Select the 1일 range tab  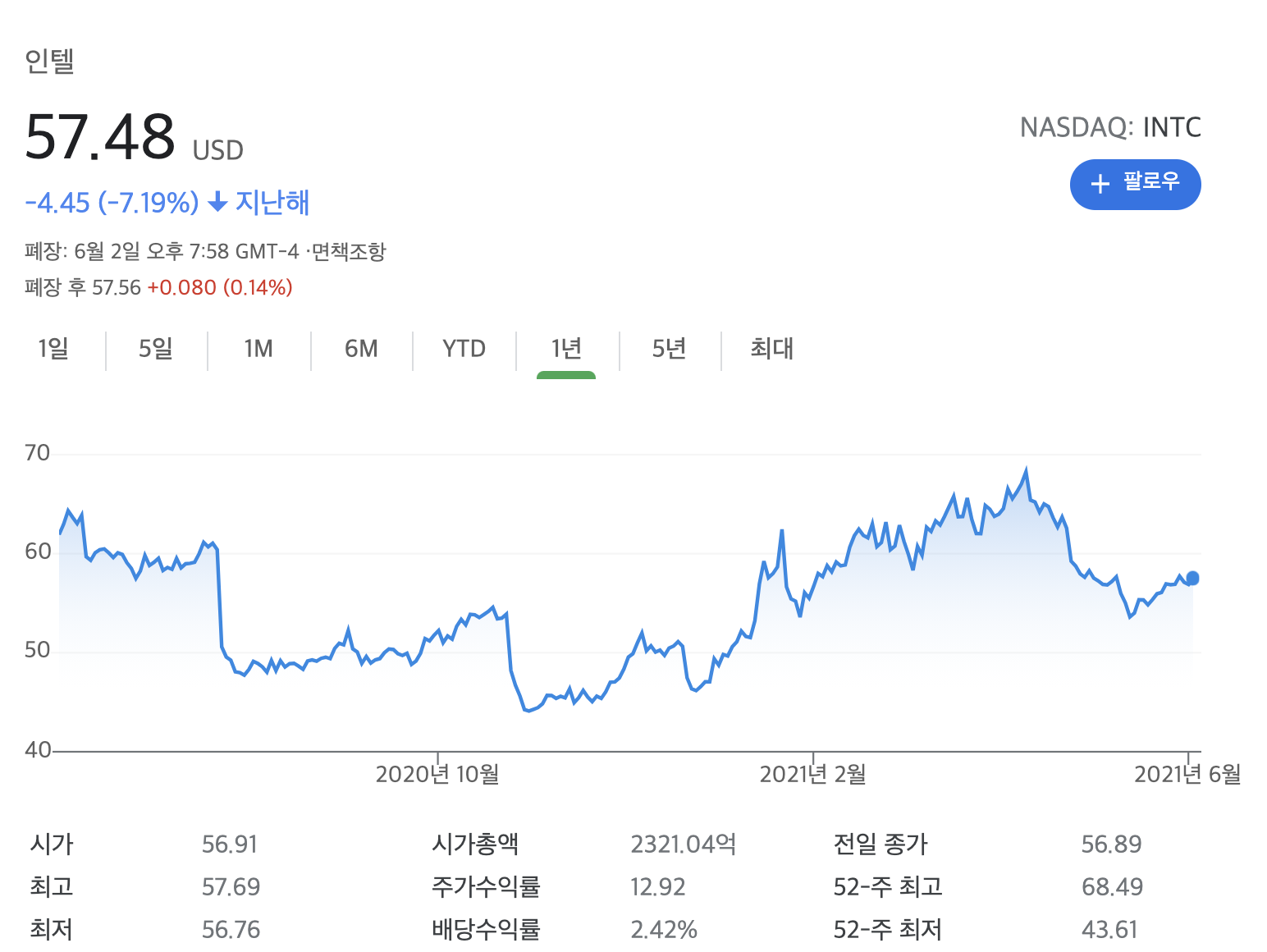click(x=53, y=349)
